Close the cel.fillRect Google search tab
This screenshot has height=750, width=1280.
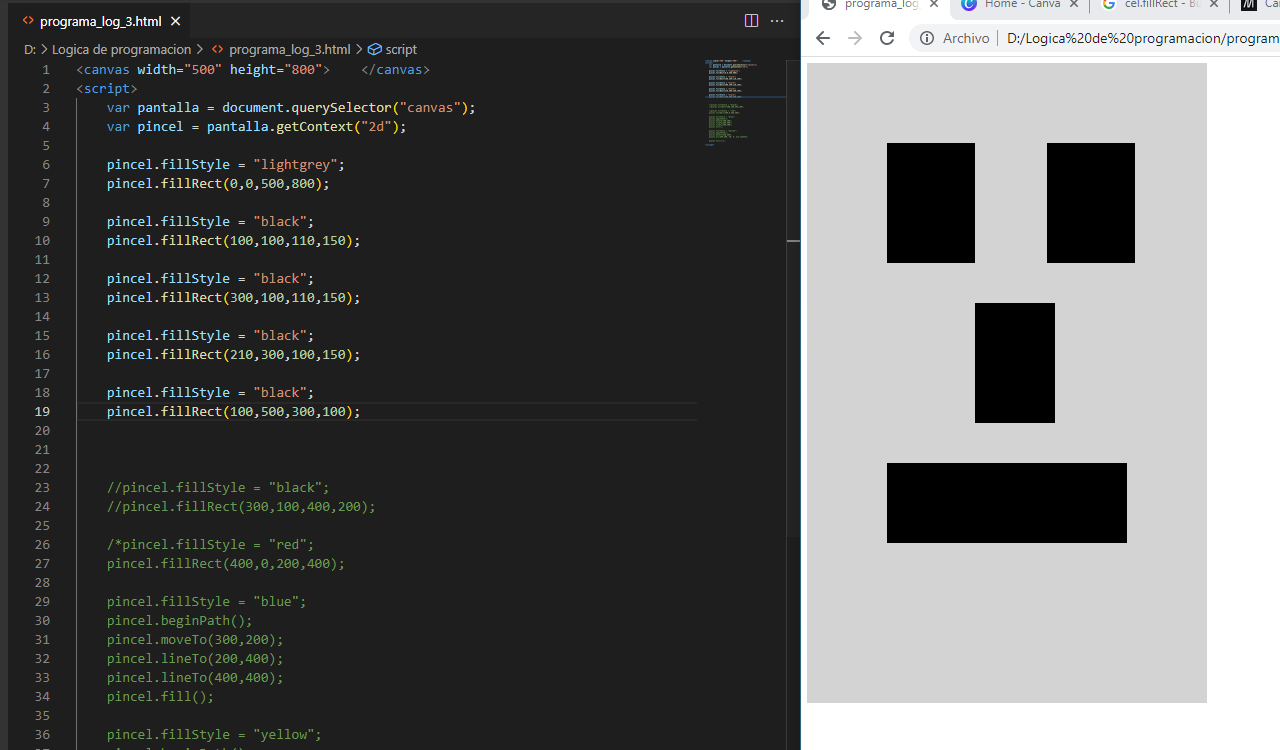[1214, 4]
